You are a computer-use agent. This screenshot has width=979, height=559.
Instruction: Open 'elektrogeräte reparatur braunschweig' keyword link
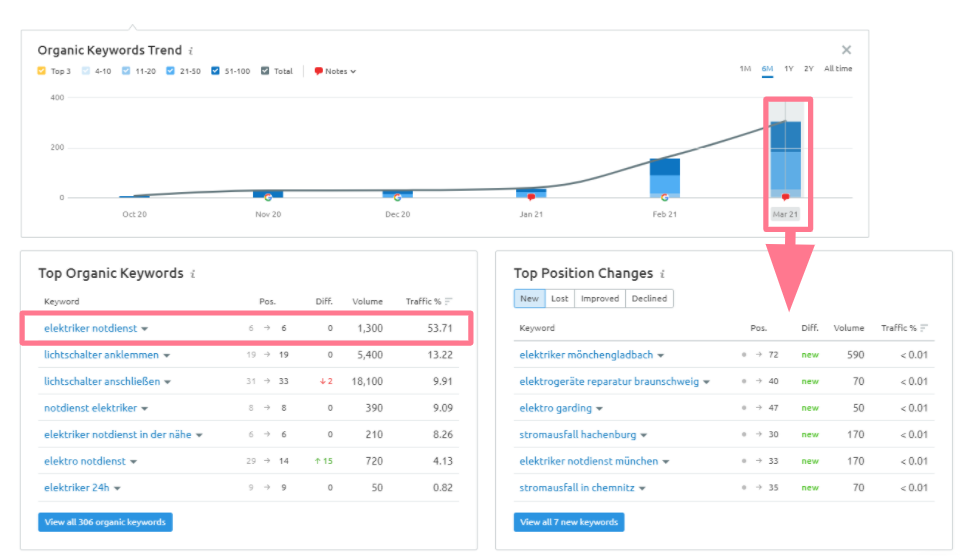click(x=609, y=382)
